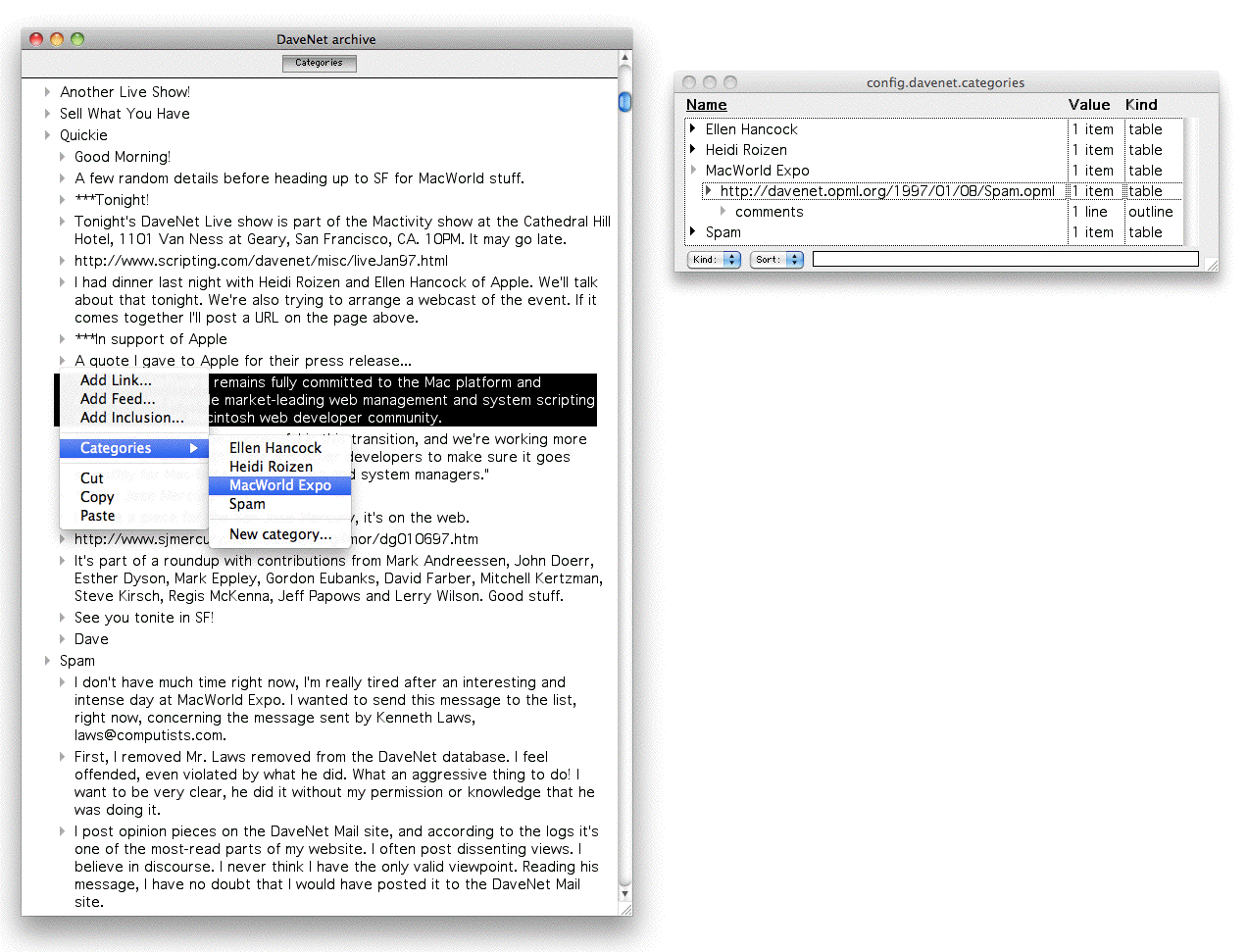This screenshot has height=952, width=1247.
Task: Select the Spam.opml URL table row
Action: [x=886, y=191]
